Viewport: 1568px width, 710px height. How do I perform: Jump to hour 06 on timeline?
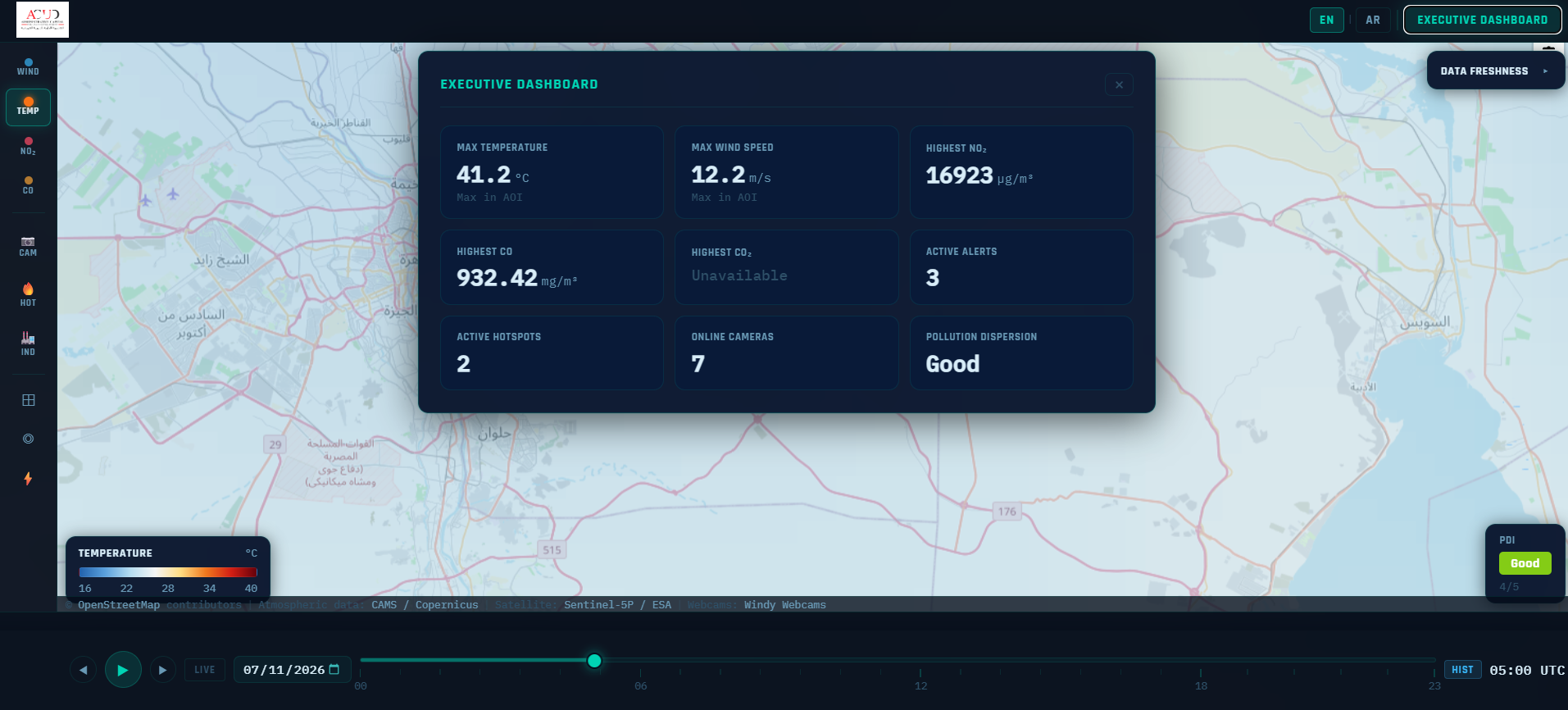641,685
